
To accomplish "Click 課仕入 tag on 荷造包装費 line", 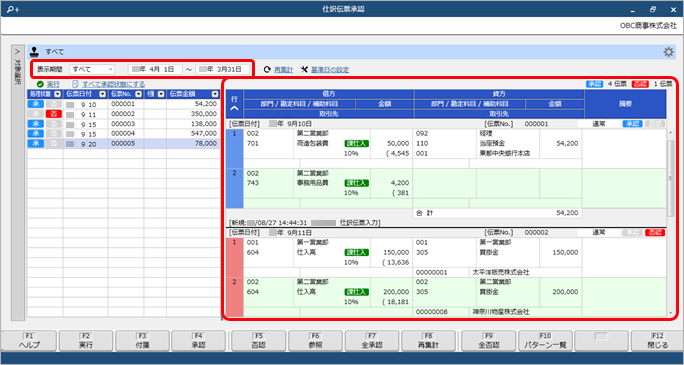I will click(356, 143).
